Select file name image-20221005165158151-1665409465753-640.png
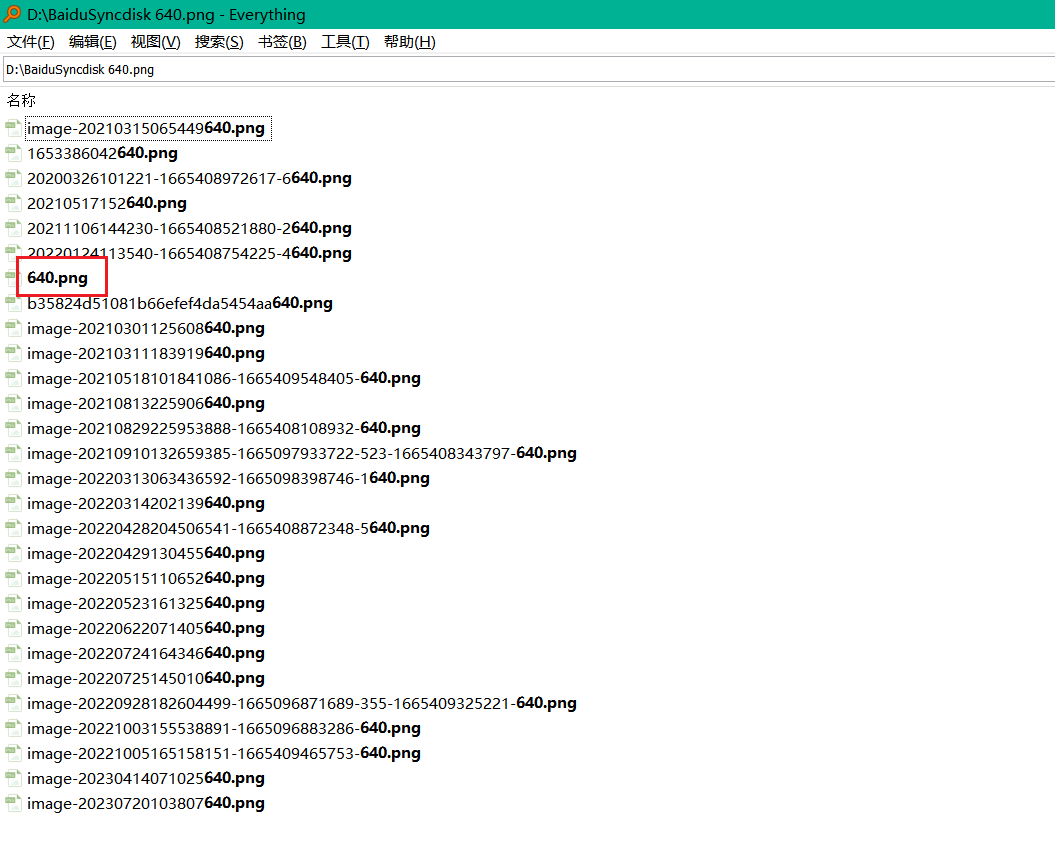This screenshot has width=1055, height=863. (x=224, y=753)
